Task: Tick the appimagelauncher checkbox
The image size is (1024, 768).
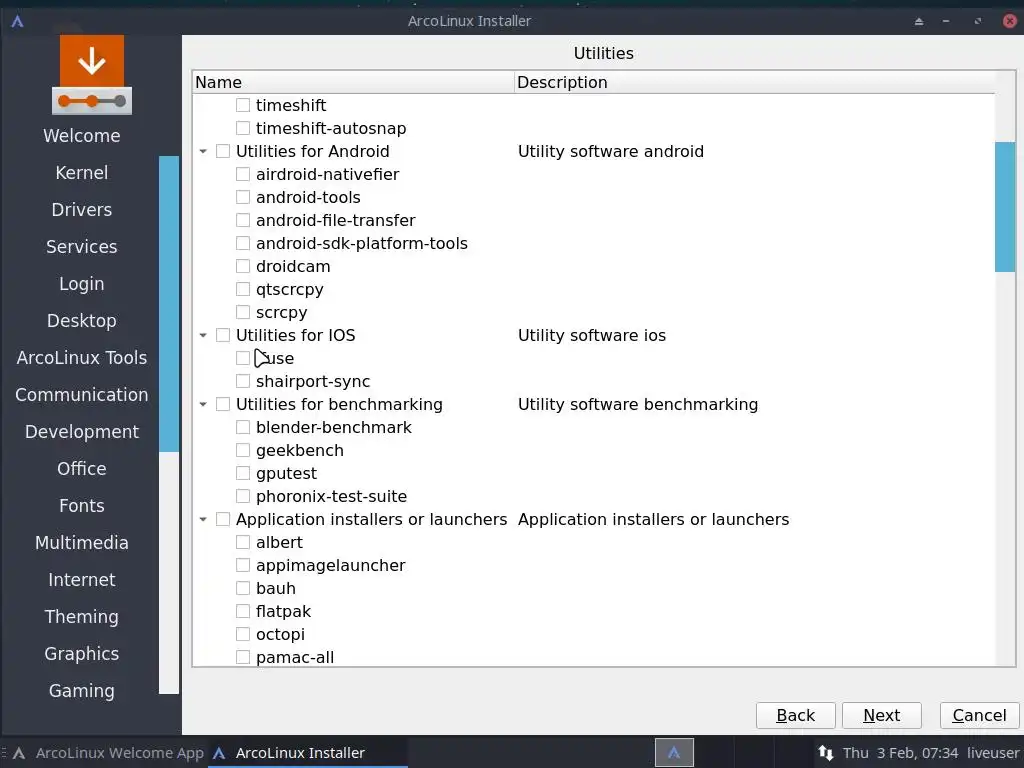Action: pos(243,566)
